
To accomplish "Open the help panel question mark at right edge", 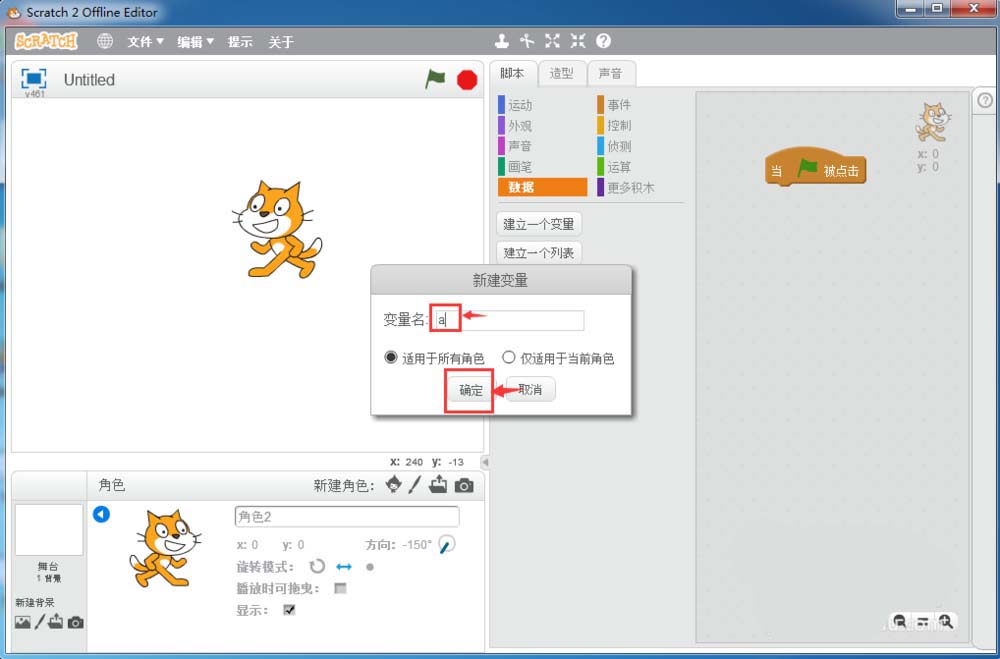I will 985,100.
